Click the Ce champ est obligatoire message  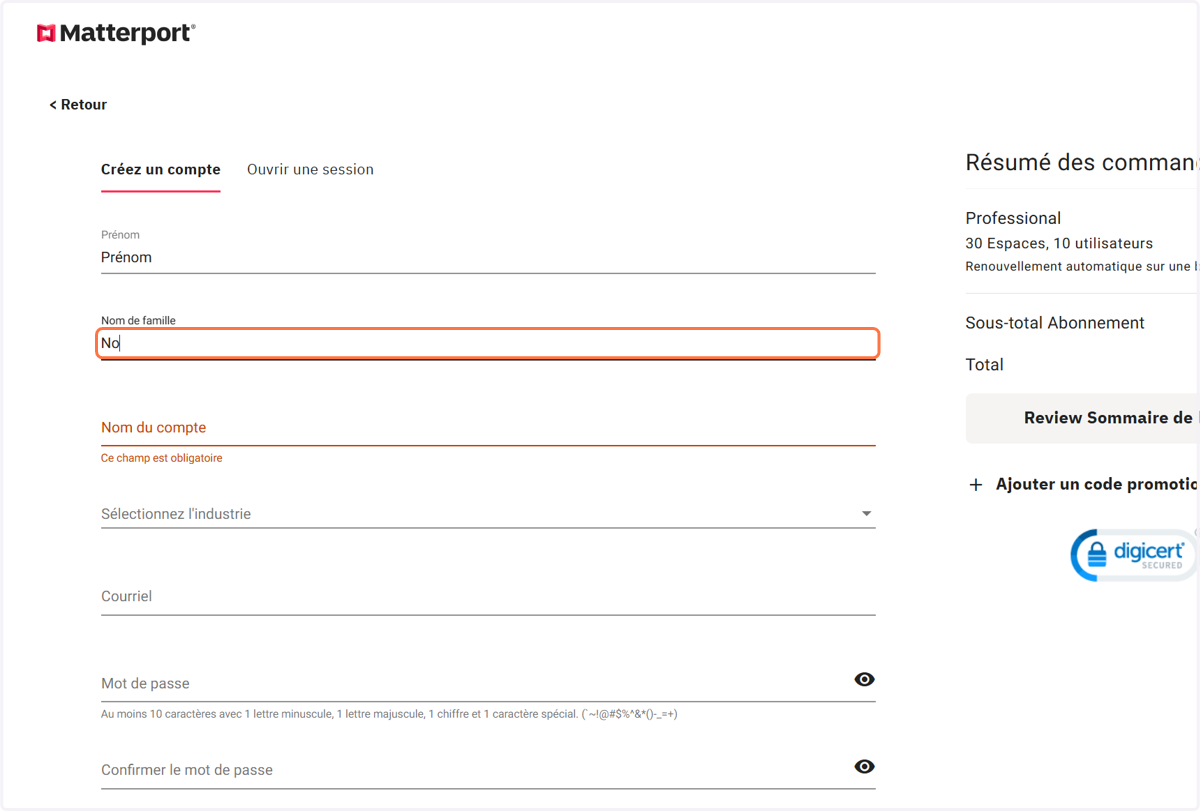(x=161, y=458)
